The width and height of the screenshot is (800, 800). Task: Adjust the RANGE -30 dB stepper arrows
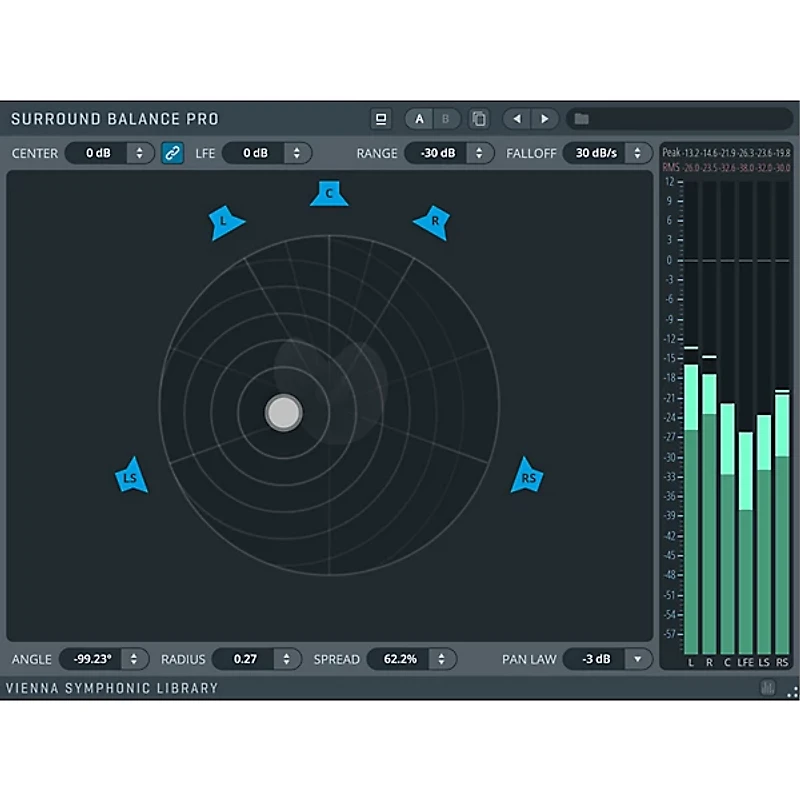point(479,153)
